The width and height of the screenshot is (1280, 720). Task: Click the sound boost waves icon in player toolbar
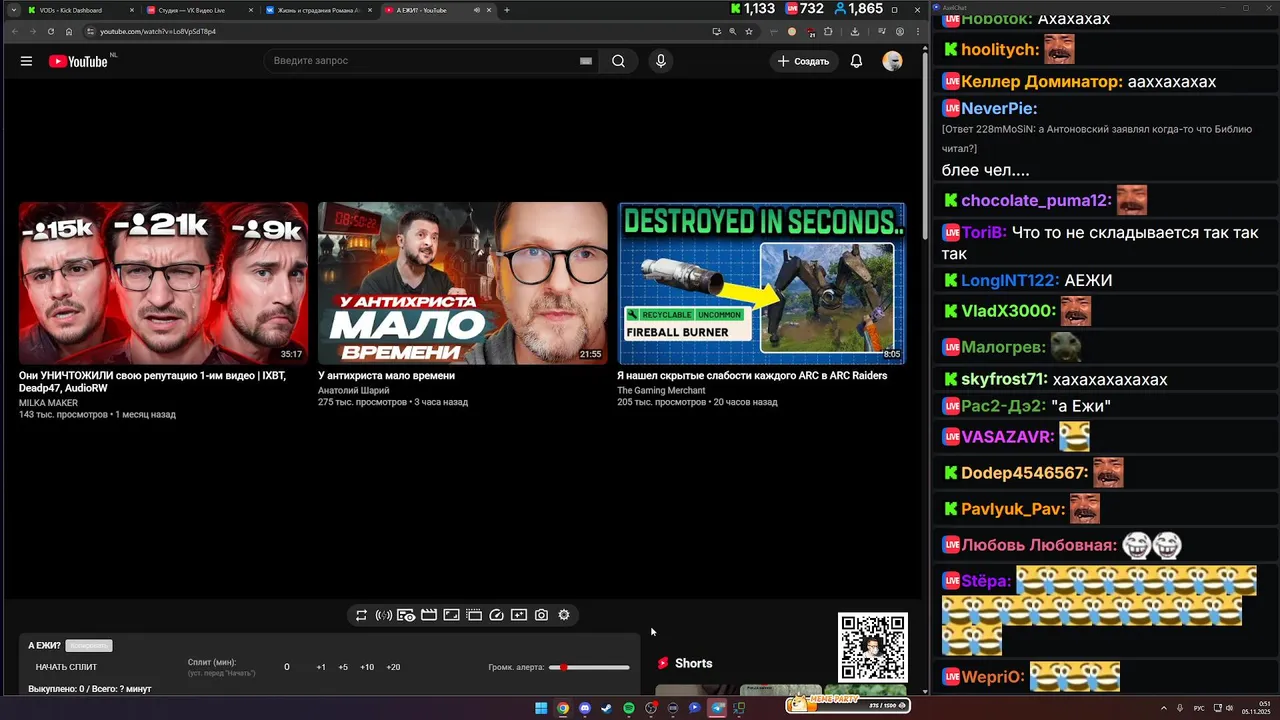(x=383, y=615)
